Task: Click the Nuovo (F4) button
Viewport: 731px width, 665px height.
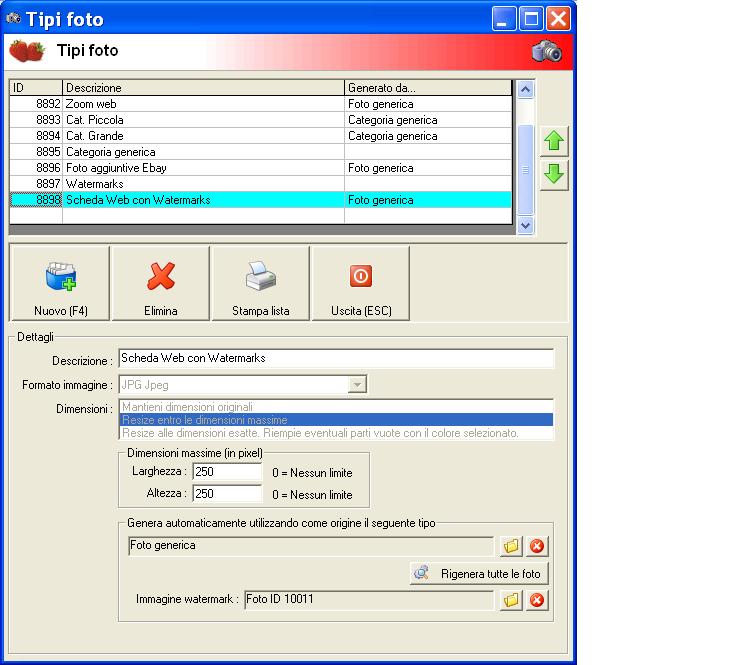Action: click(60, 283)
